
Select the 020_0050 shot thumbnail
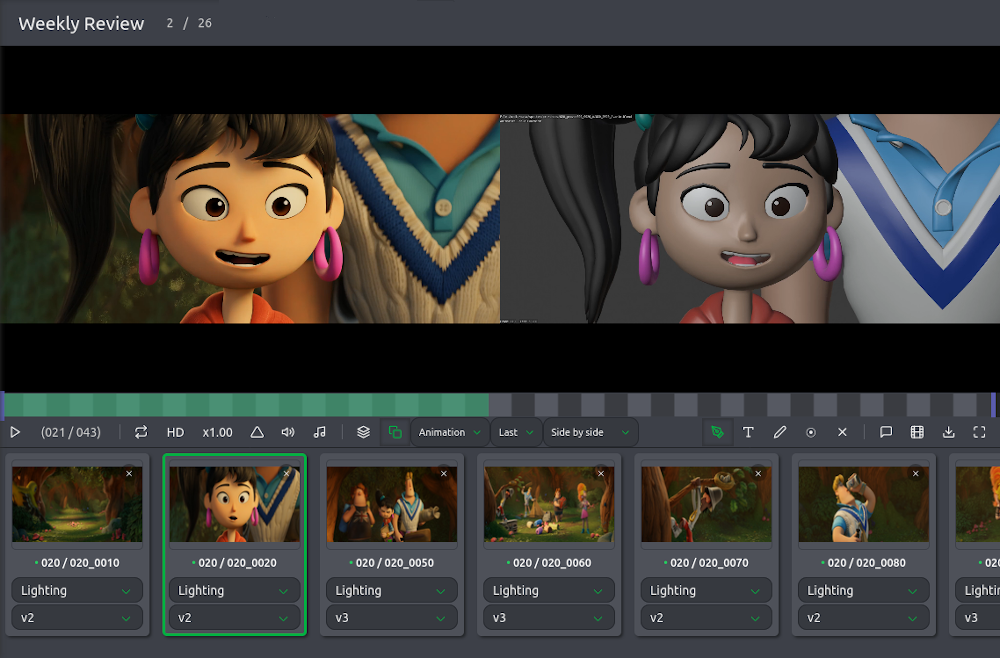[391, 505]
